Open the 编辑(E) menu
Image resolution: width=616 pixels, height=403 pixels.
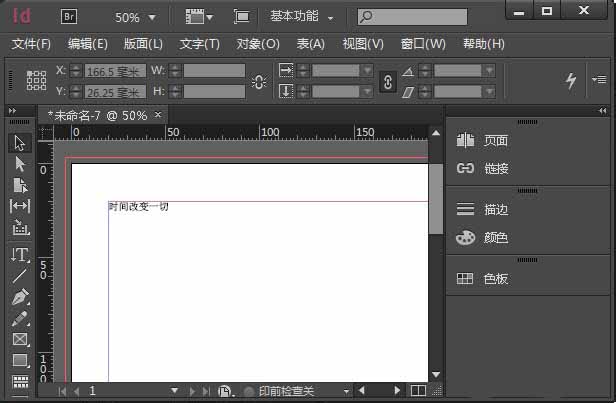[x=88, y=44]
